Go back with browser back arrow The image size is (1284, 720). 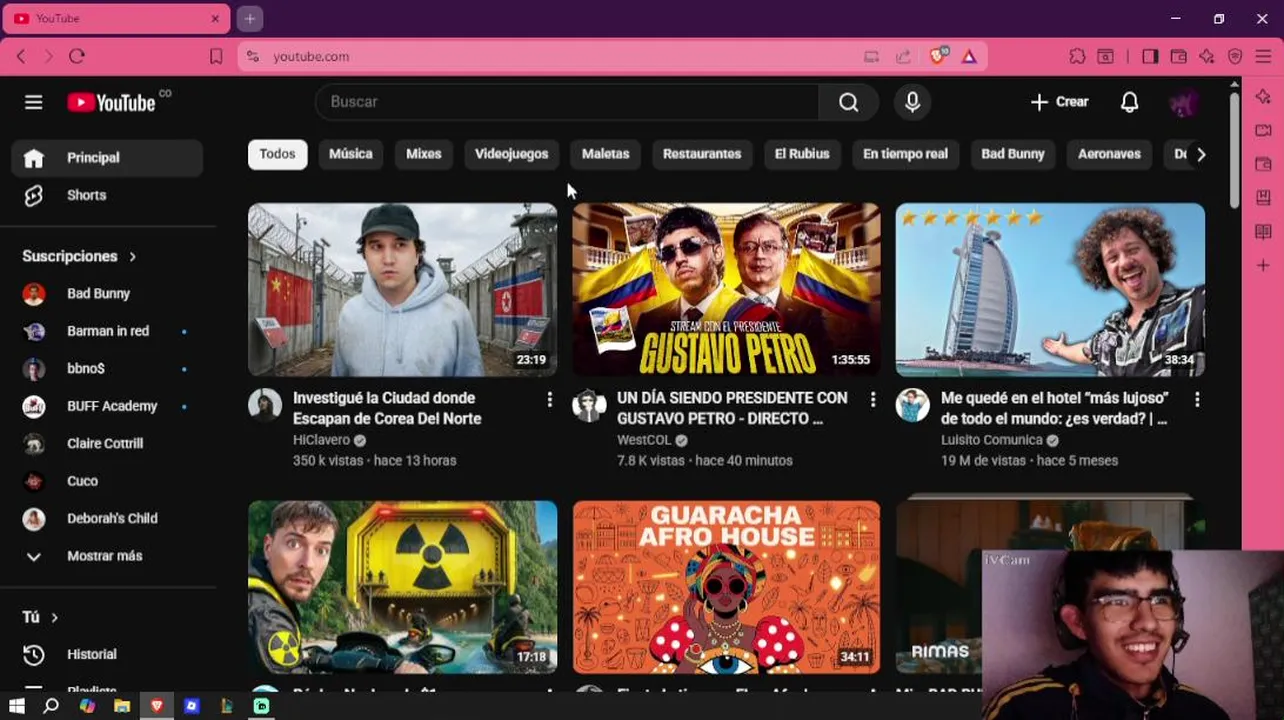tap(21, 57)
